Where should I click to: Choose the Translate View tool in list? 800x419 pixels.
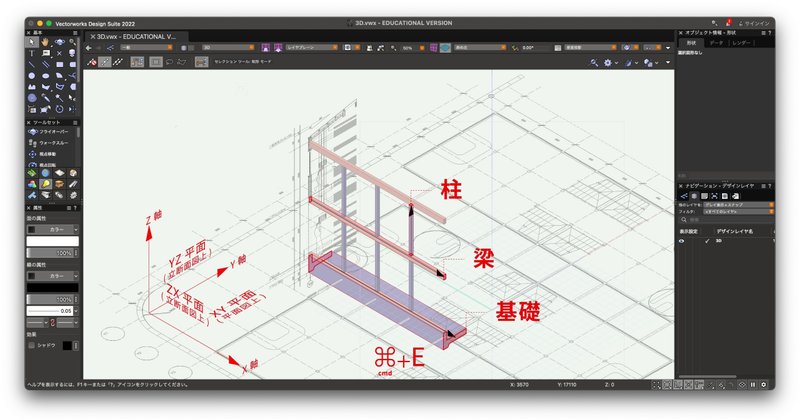[50, 154]
